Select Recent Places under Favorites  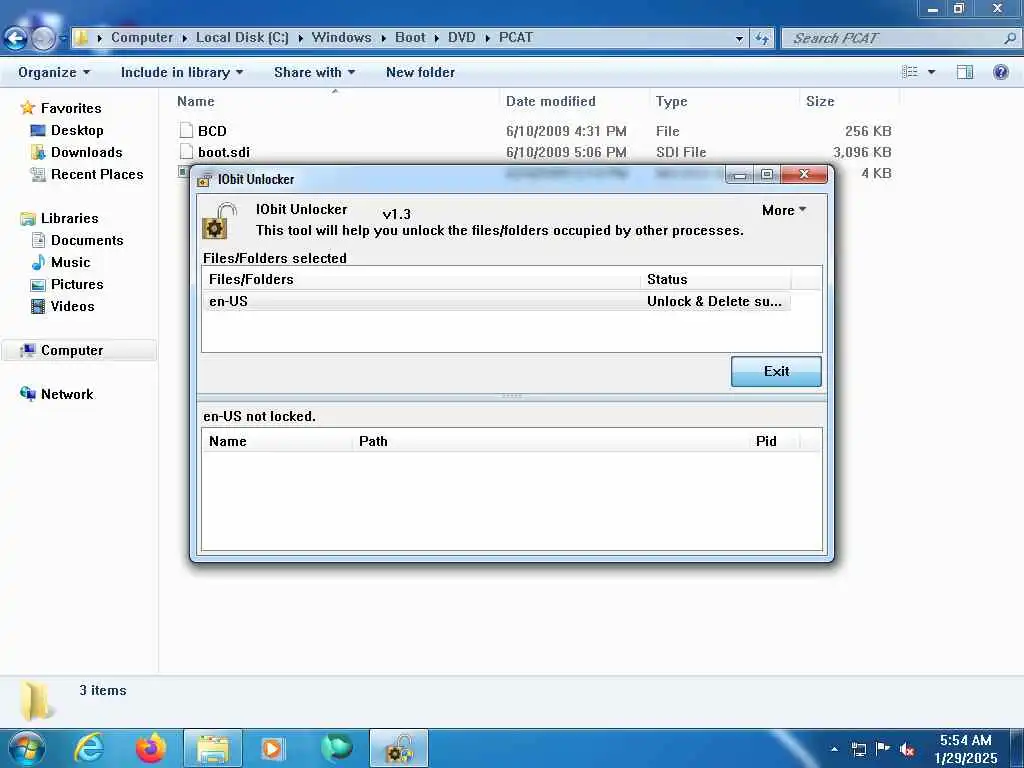click(97, 174)
